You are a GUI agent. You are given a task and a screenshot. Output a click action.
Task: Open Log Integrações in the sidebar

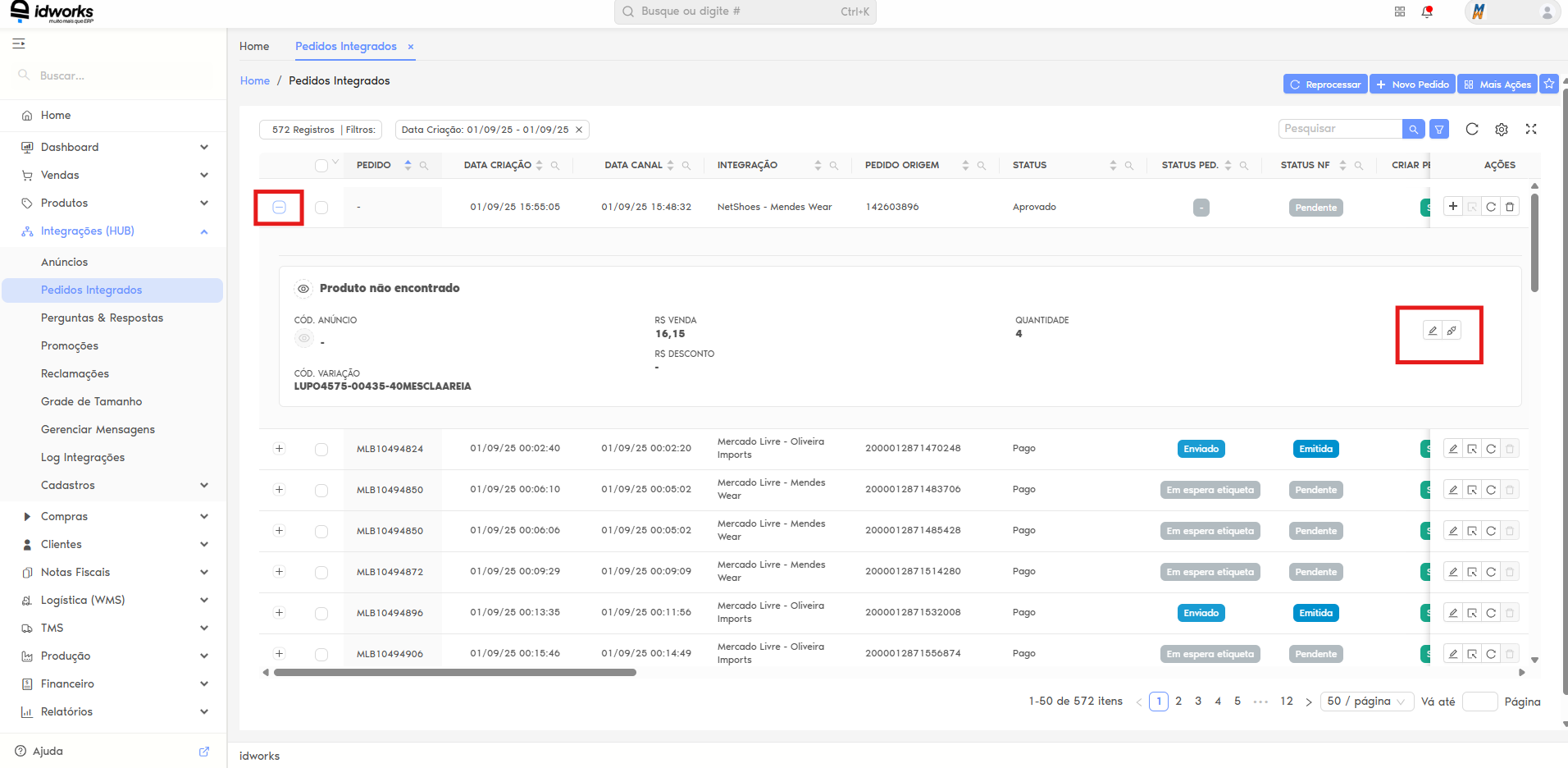83,457
